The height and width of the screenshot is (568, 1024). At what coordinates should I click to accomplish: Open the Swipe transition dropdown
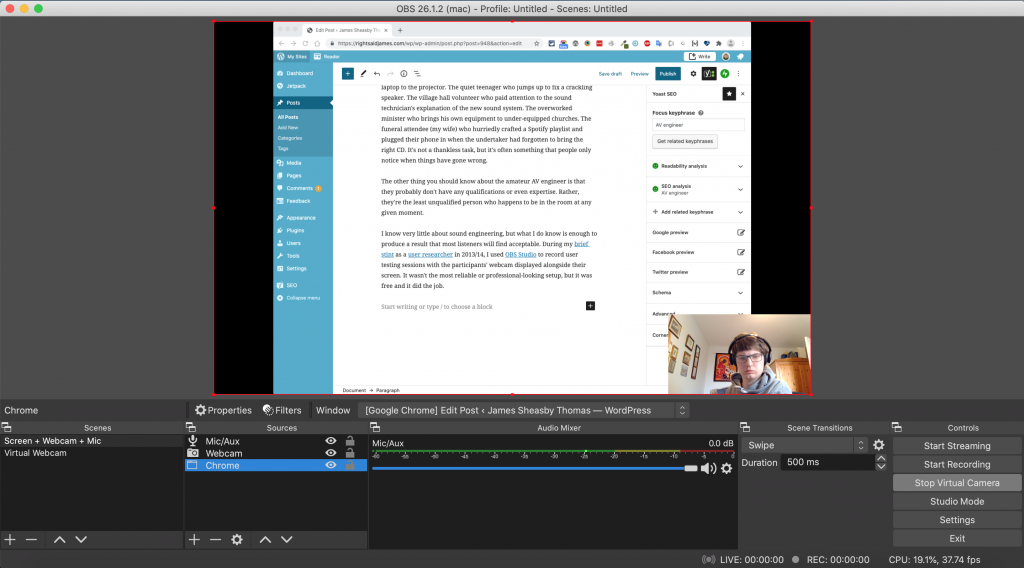[x=805, y=445]
